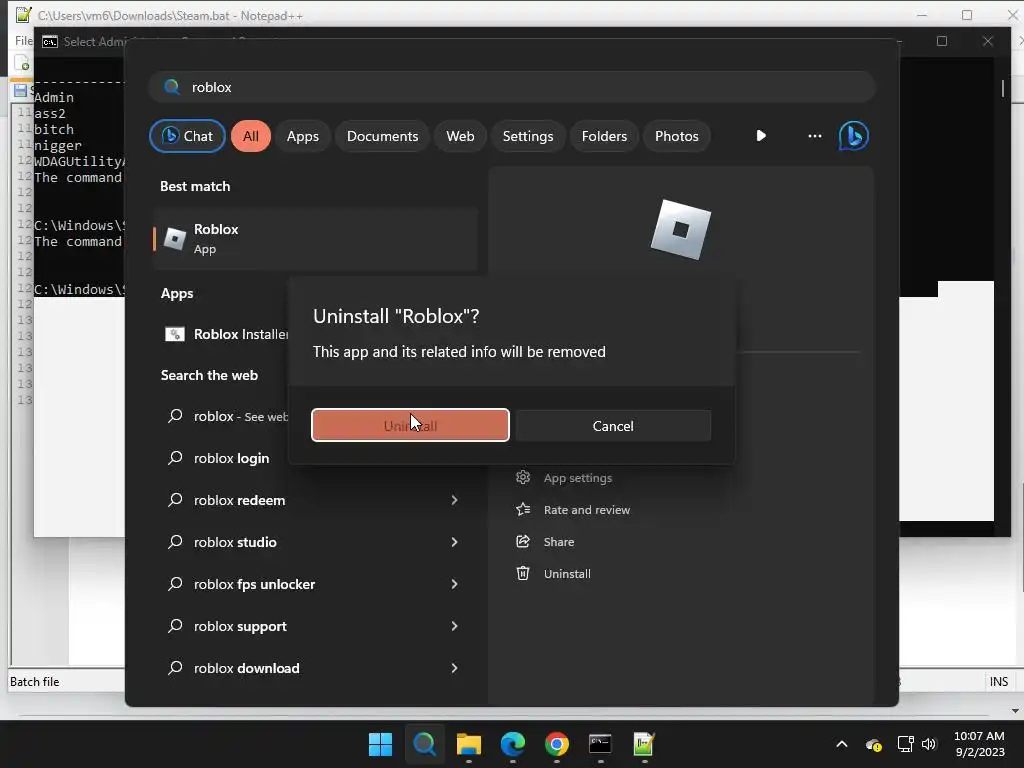Viewport: 1024px width, 768px height.
Task: Switch to the Photos search filter
Action: pyautogui.click(x=677, y=136)
